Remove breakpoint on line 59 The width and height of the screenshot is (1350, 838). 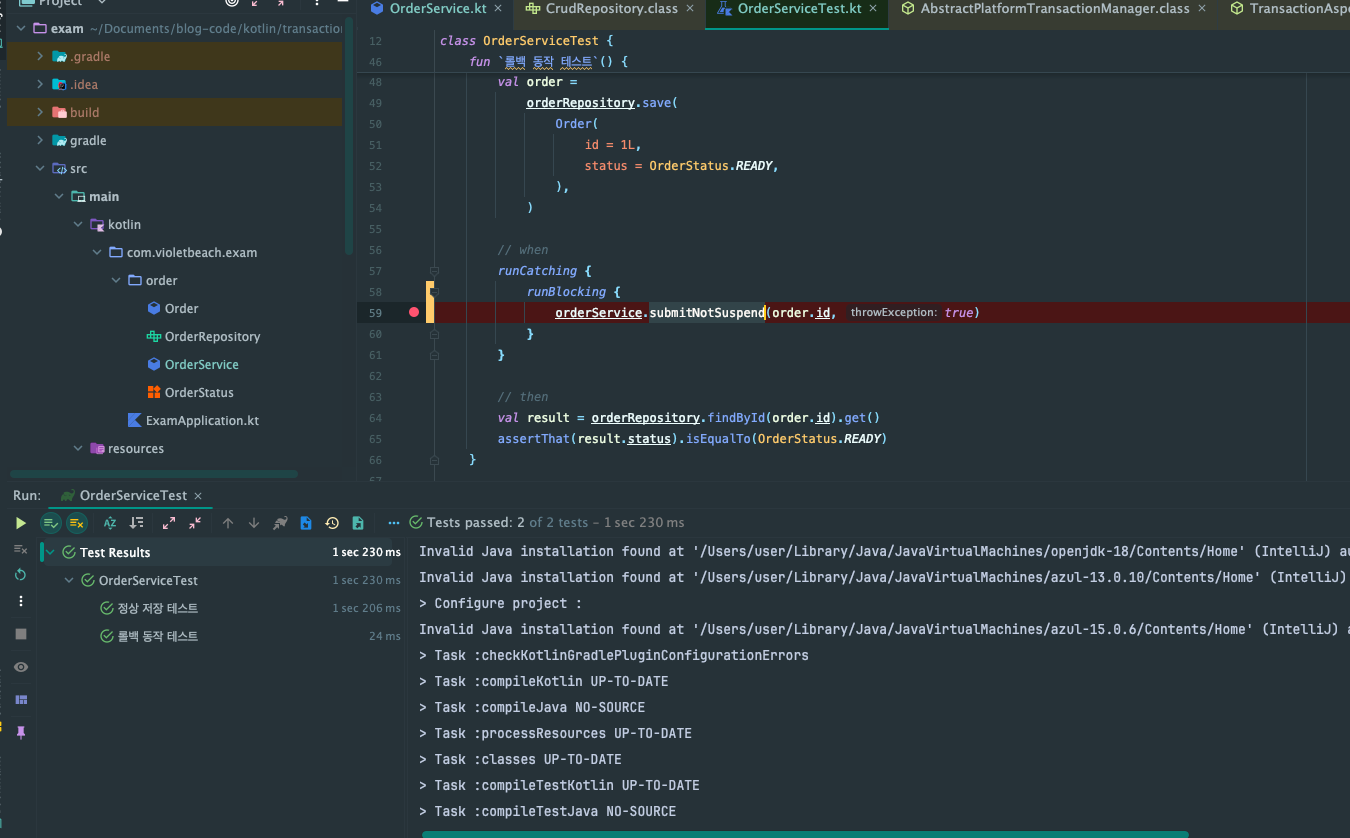[414, 313]
